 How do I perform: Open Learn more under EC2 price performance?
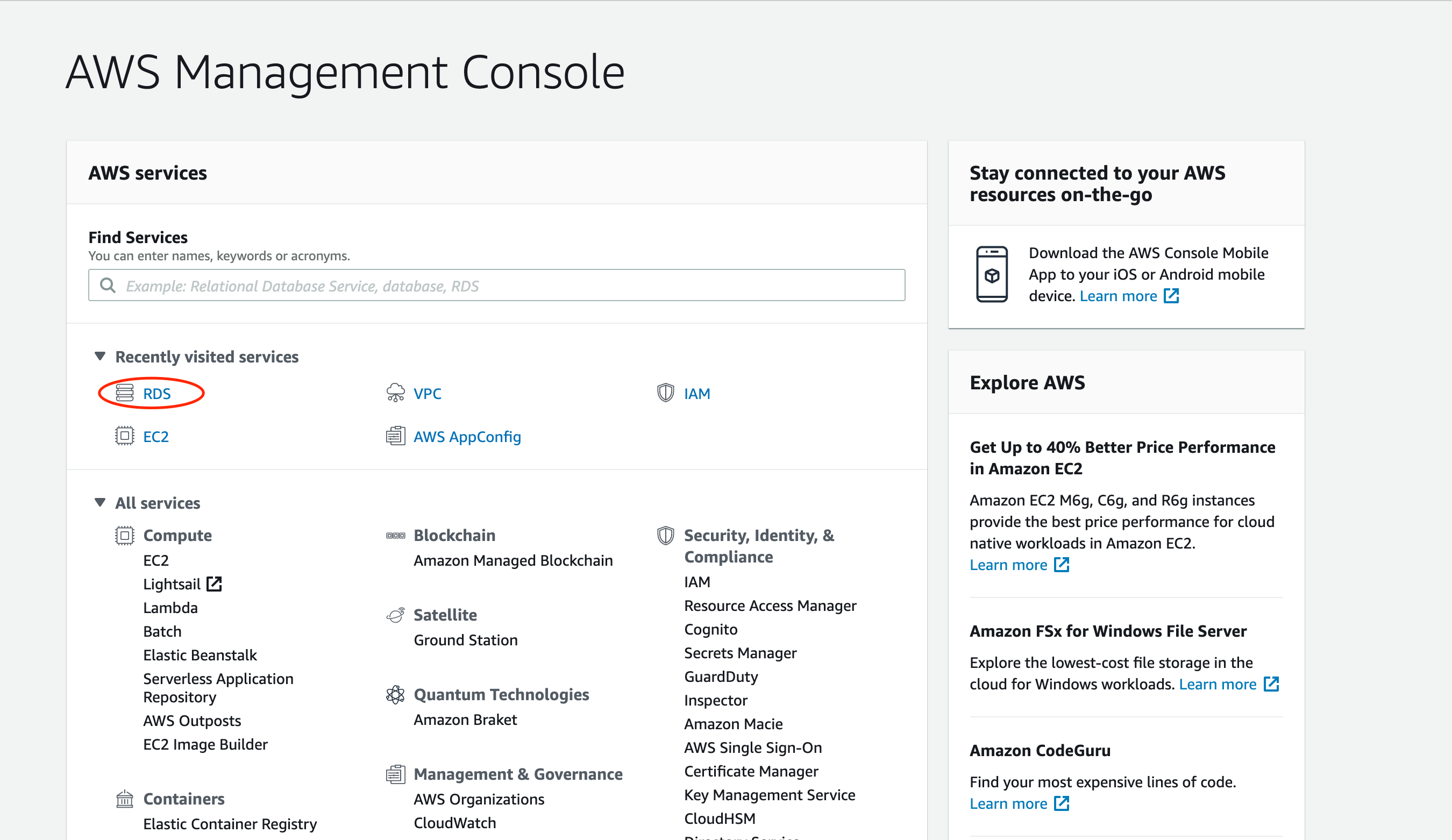(1008, 565)
